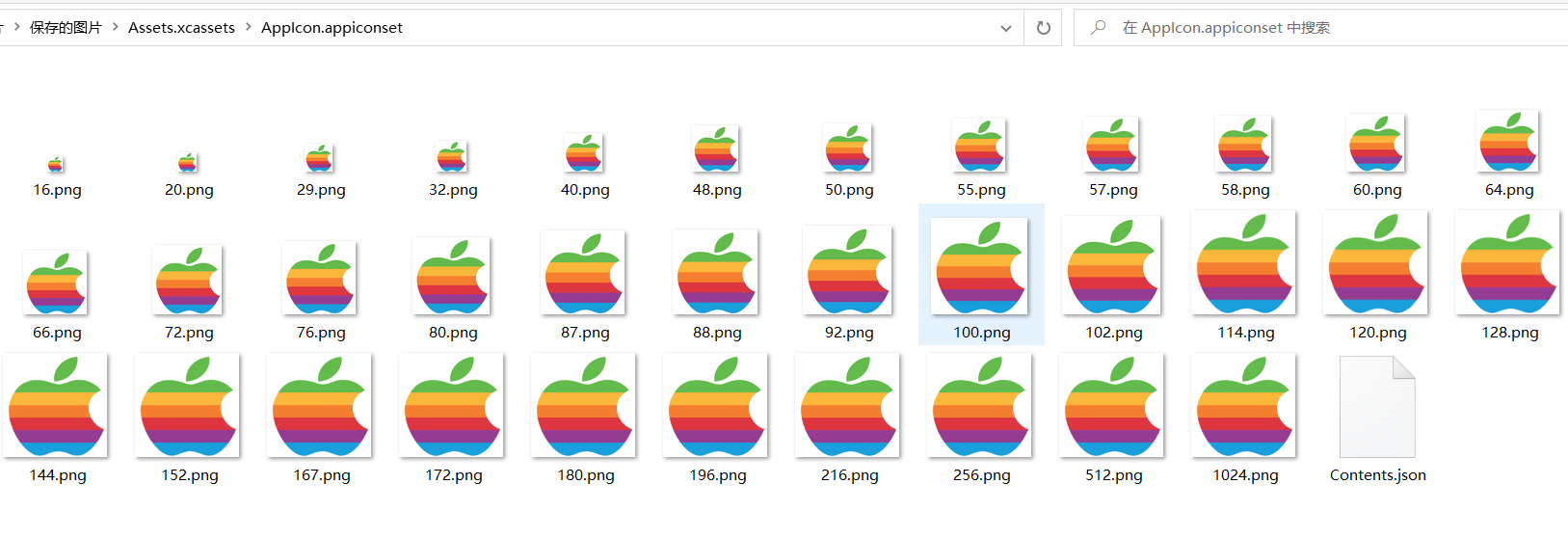The height and width of the screenshot is (538, 1568).
Task: Expand chevron after Assets.xcassets breadcrumb
Action: pos(248,28)
